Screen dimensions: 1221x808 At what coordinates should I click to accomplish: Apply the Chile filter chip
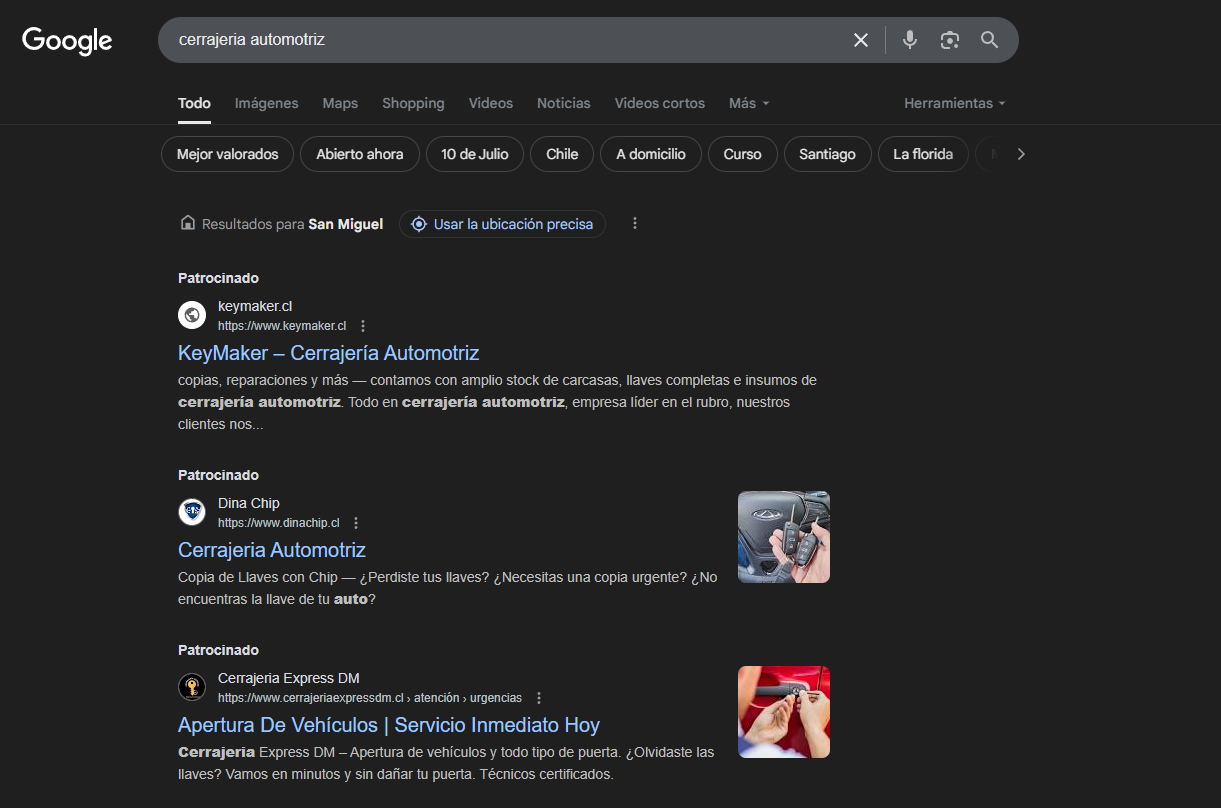click(x=562, y=154)
